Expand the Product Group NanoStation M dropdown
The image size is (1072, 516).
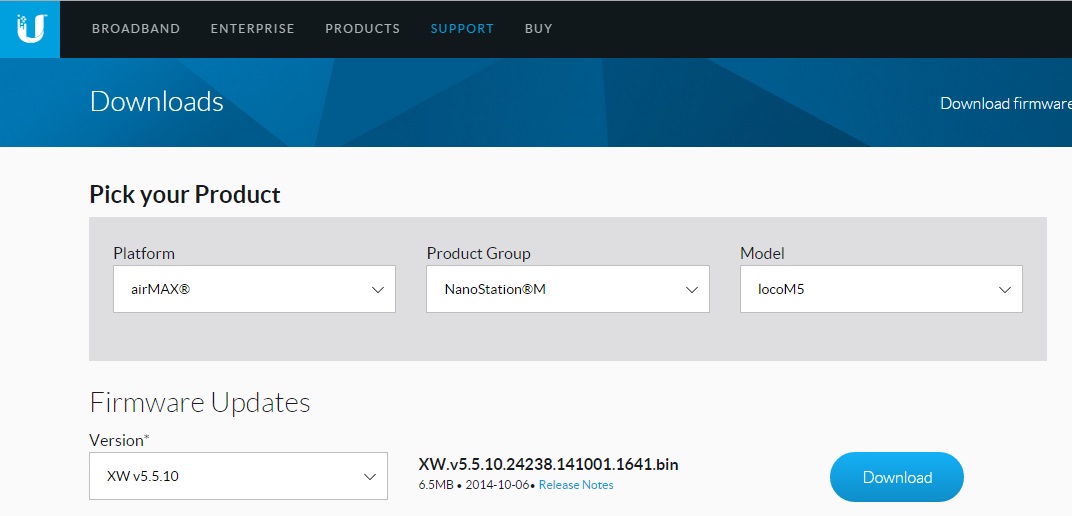pos(567,289)
